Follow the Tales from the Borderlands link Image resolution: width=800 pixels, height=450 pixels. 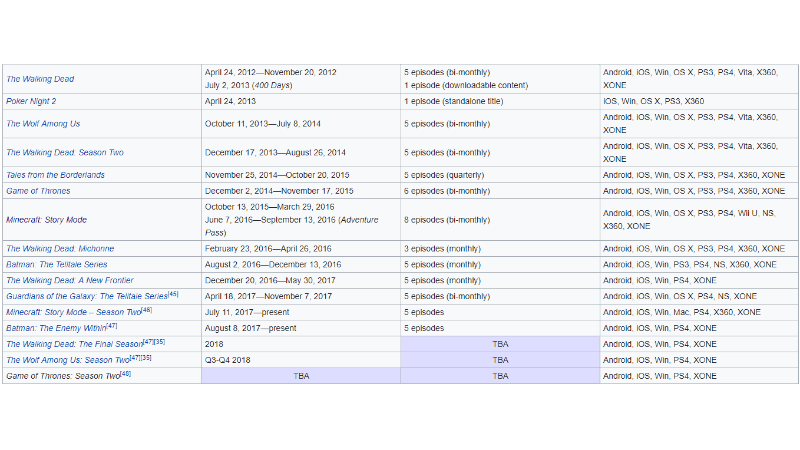[x=55, y=175]
